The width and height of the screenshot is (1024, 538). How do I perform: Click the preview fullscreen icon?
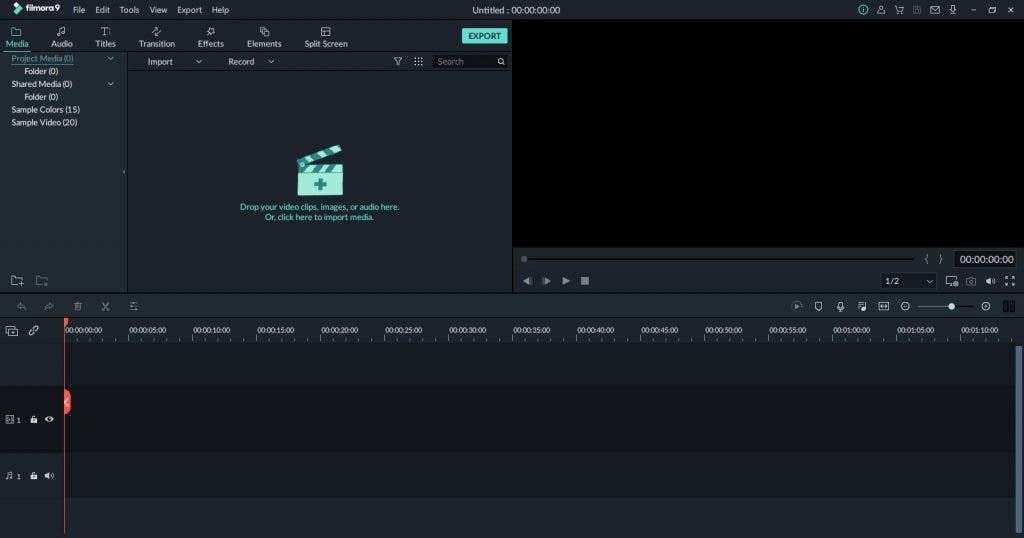click(1010, 281)
